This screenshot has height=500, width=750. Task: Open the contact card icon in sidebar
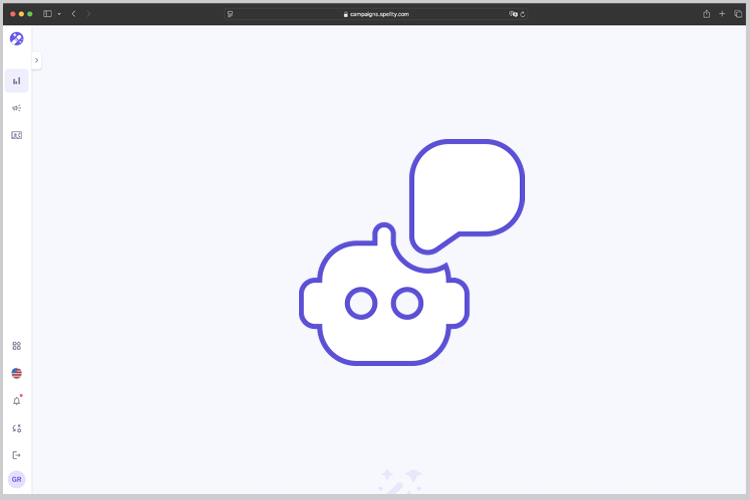[16, 135]
